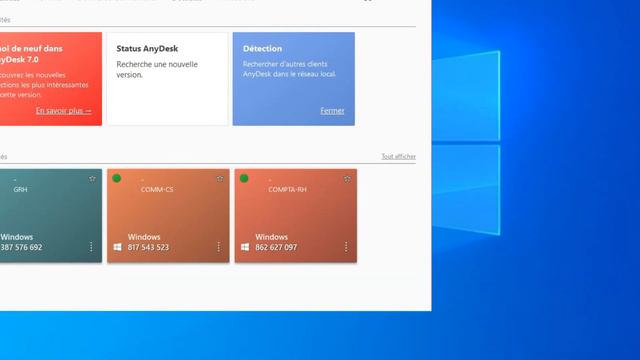Click the address 862 627 097

click(x=276, y=247)
